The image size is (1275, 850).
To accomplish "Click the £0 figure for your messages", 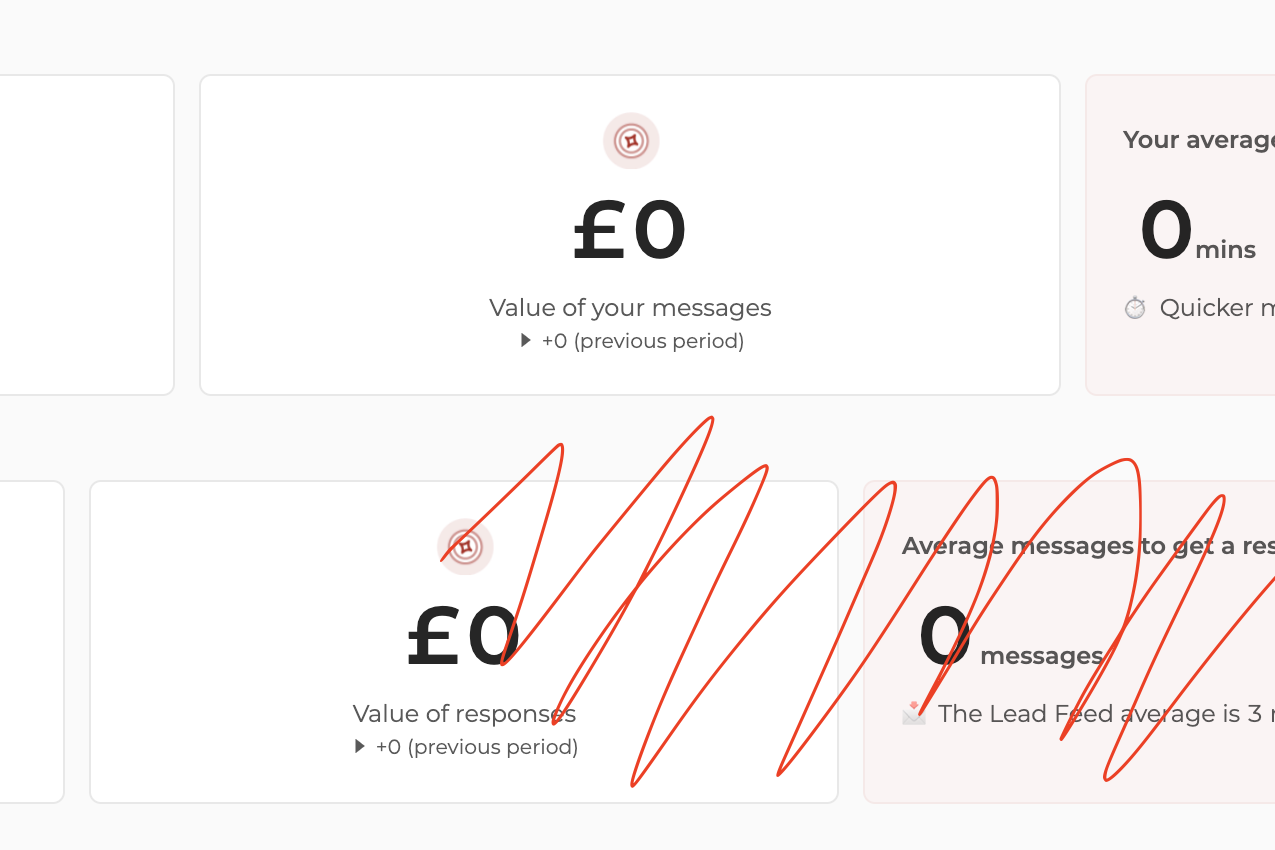I will 630,231.
